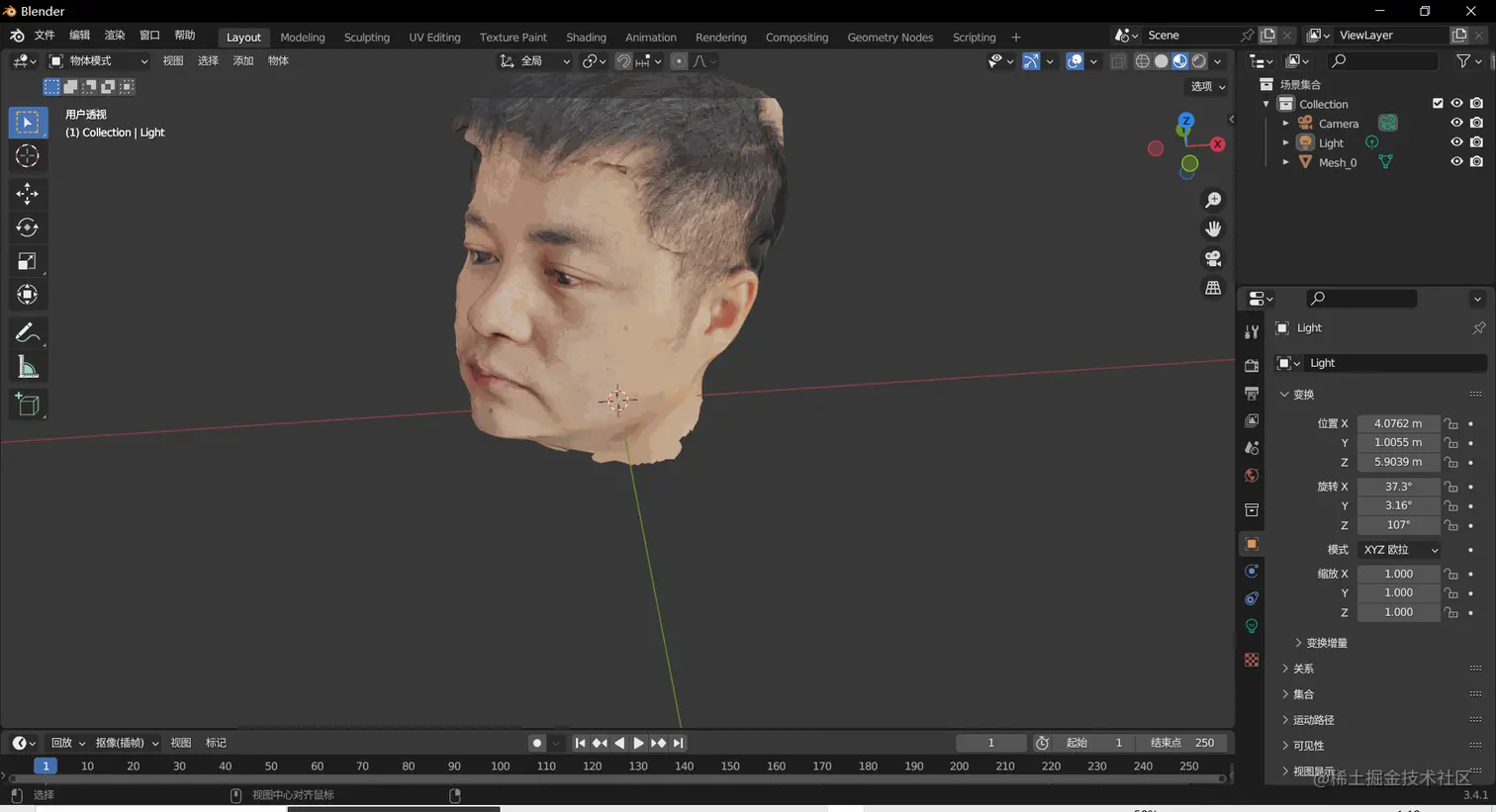Switch perspective/orthographic grid icon

pos(1213,288)
